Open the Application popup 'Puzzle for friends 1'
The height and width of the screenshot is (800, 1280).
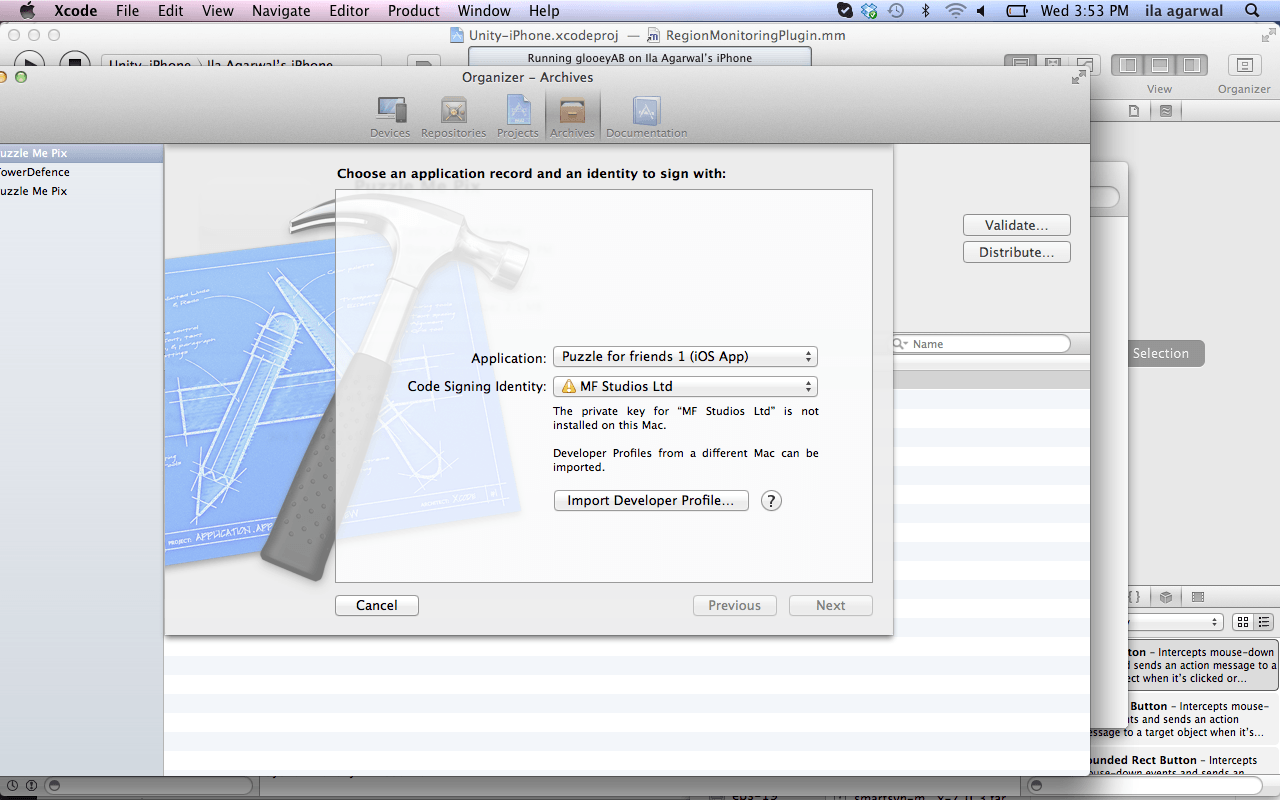point(685,357)
